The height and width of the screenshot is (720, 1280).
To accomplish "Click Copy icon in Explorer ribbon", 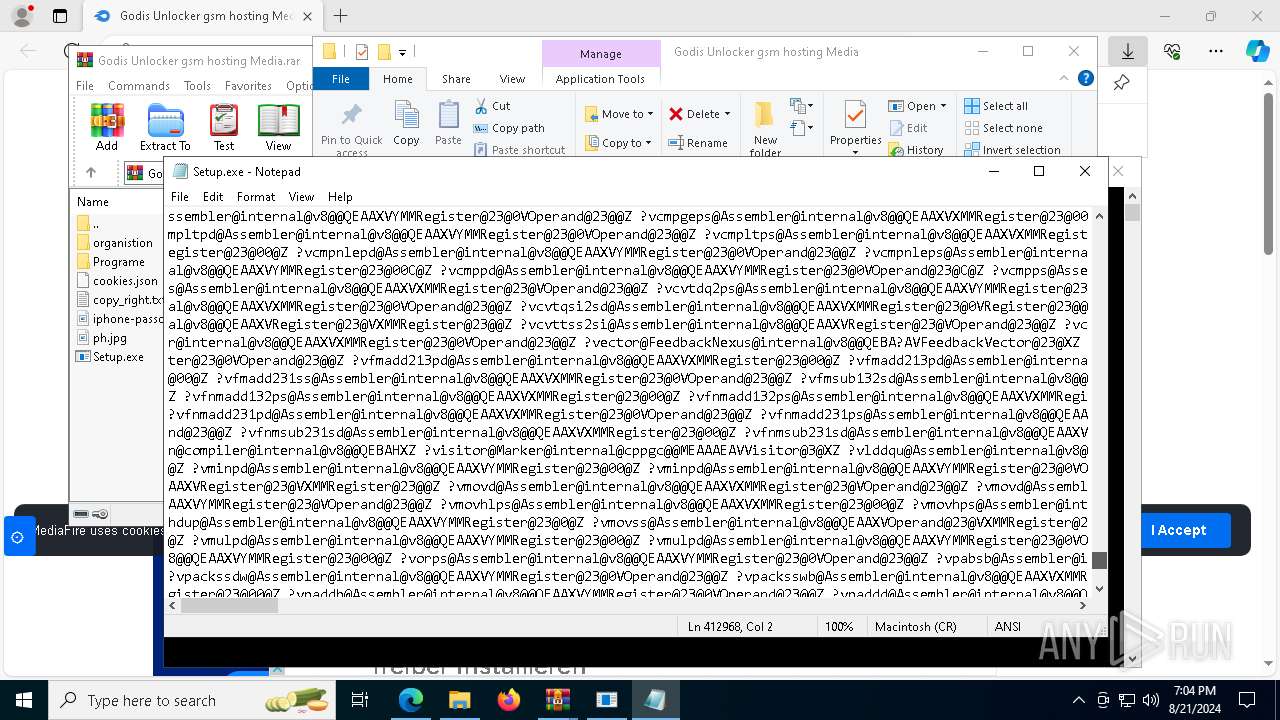I will pos(406,124).
